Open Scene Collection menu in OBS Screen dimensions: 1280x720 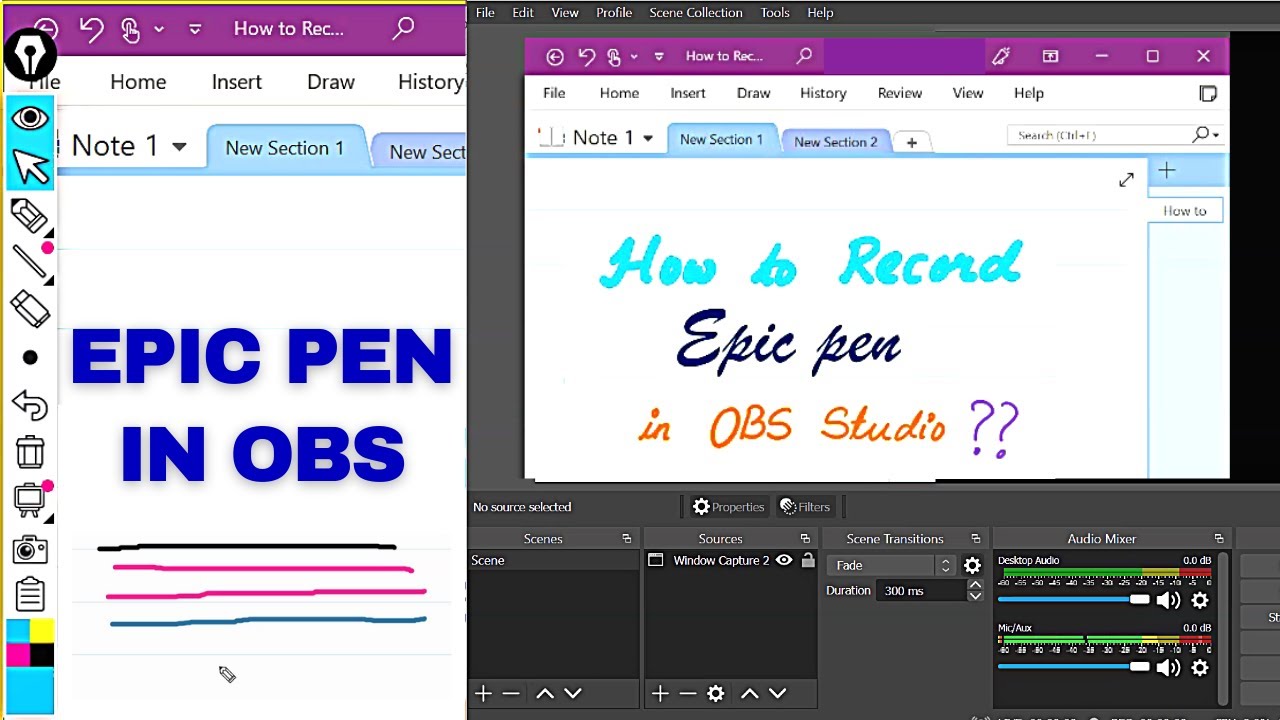(696, 13)
